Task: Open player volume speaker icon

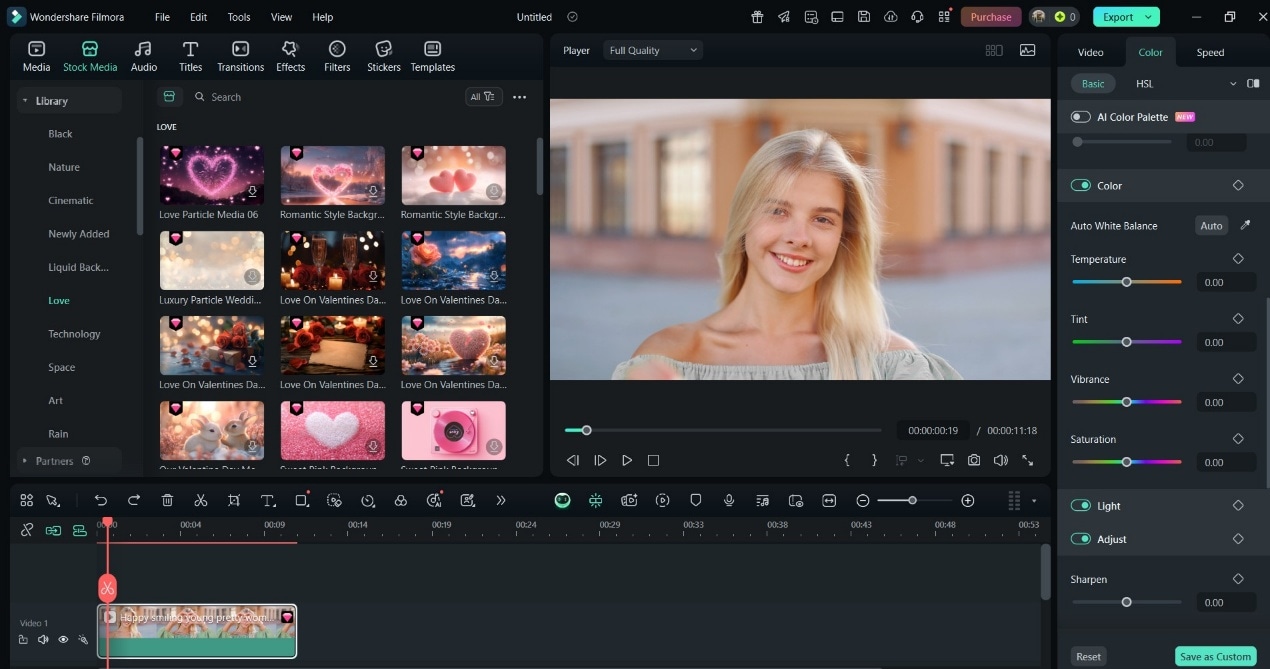Action: pos(1000,460)
